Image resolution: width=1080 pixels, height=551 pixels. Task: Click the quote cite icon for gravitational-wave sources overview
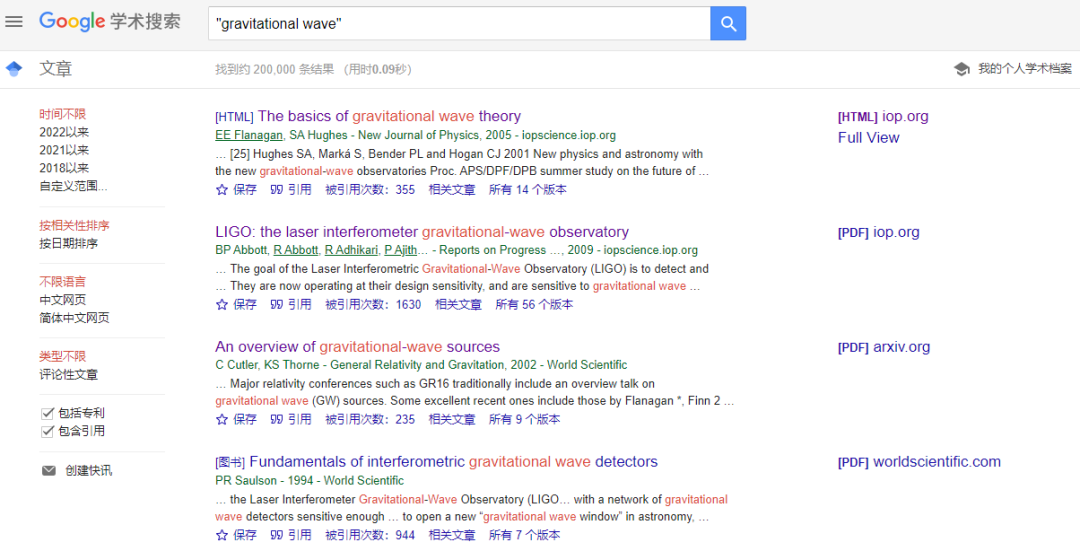click(276, 419)
